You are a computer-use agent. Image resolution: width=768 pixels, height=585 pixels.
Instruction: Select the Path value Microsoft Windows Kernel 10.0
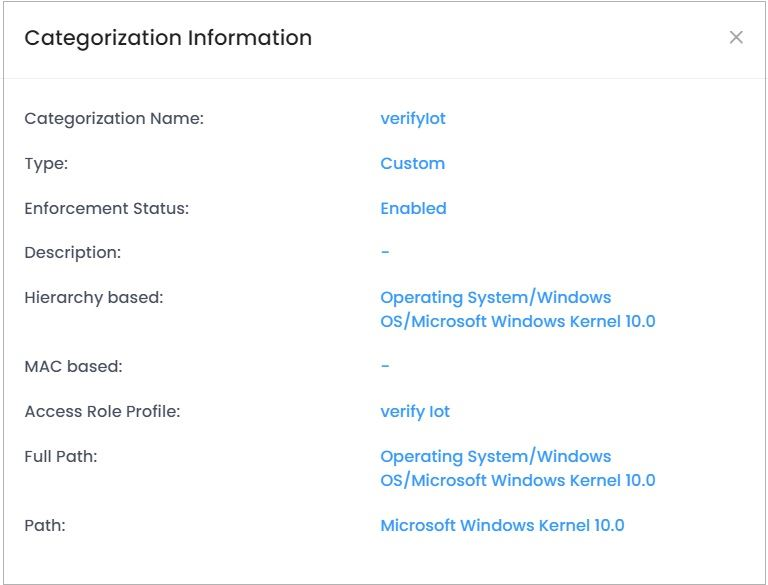(x=502, y=526)
